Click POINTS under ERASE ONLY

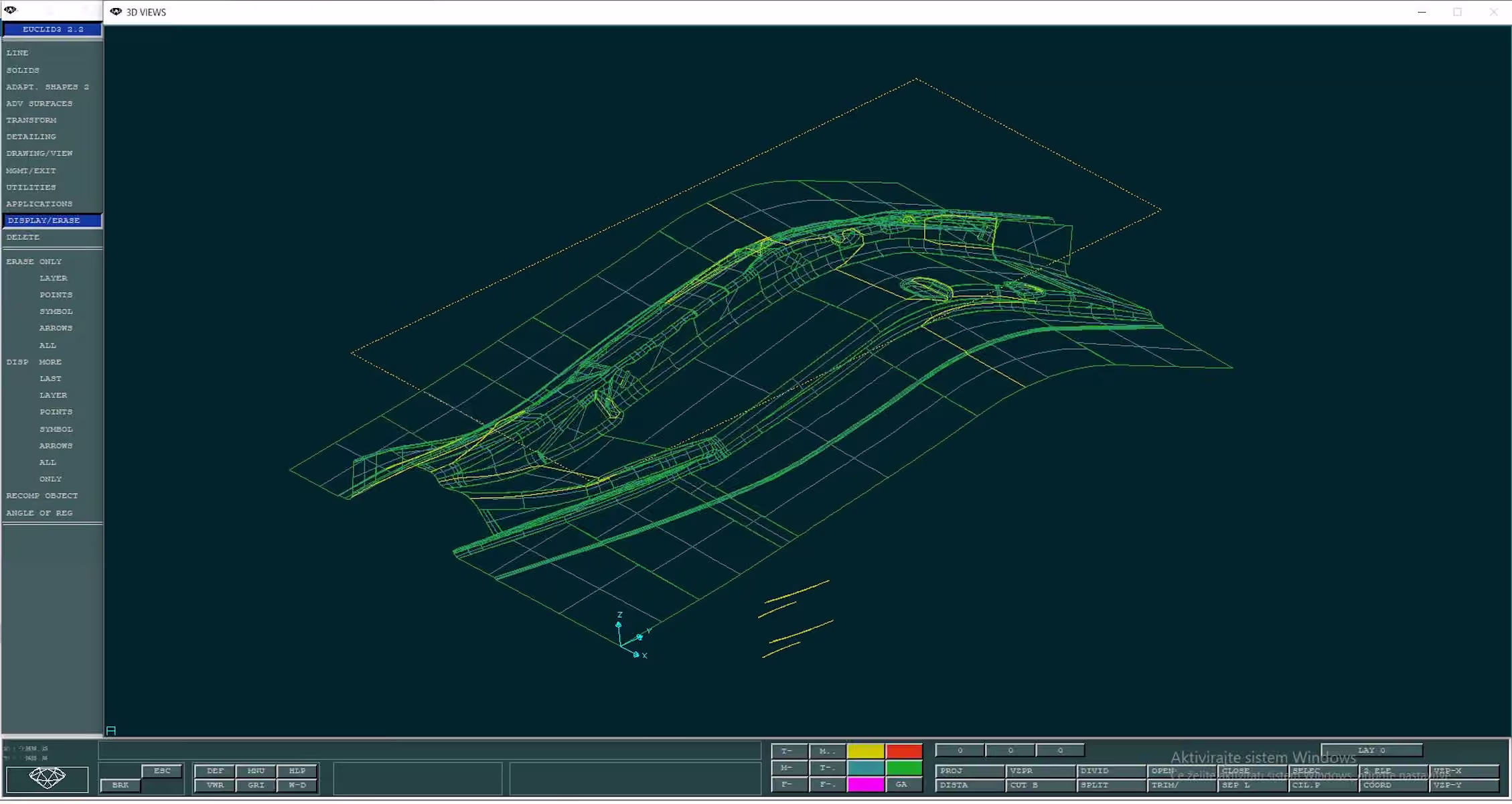click(x=56, y=295)
